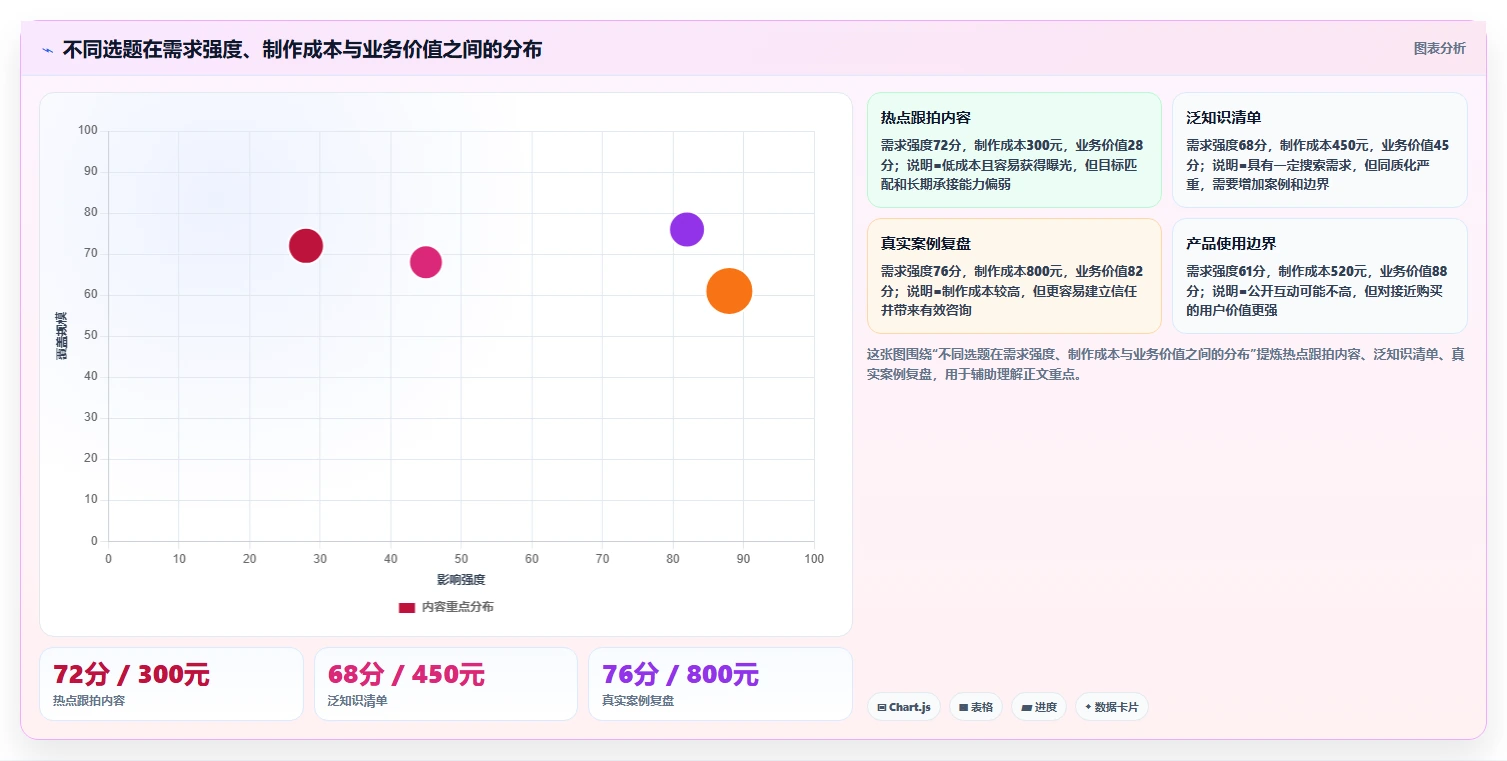
Task: Click the 100 label on the x-axis
Action: pos(814,559)
